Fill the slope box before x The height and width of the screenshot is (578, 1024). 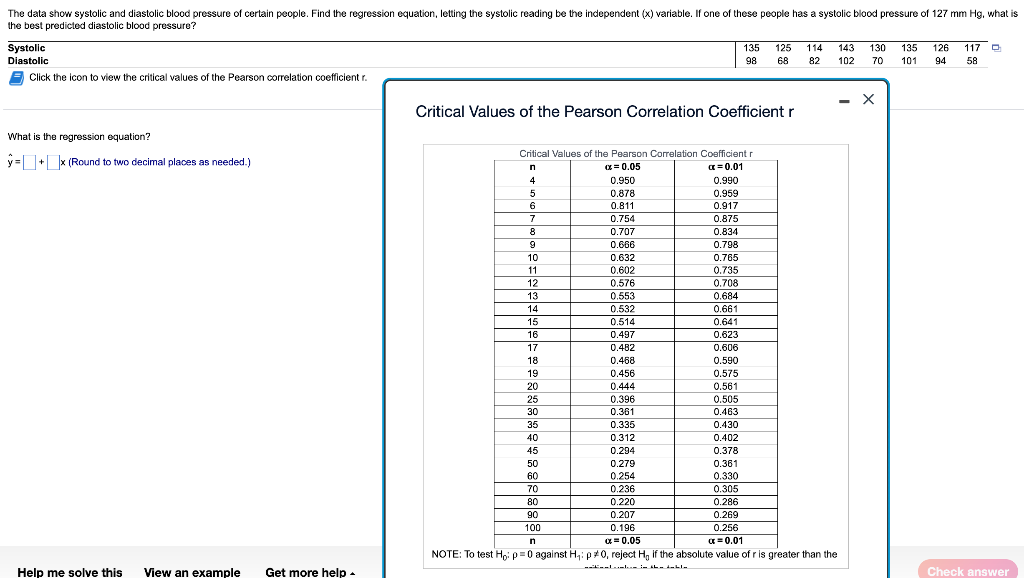coord(53,162)
